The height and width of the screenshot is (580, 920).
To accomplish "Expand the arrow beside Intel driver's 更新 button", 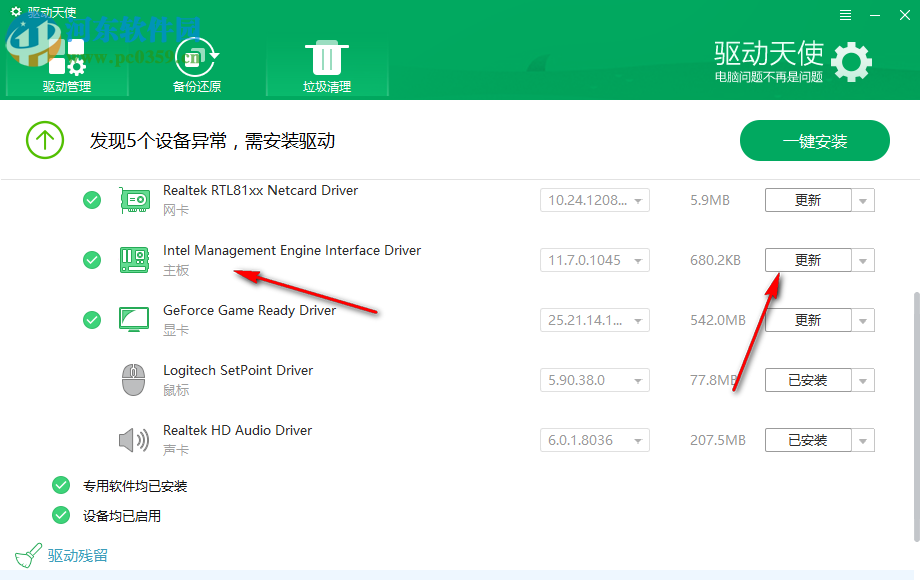I will click(x=864, y=259).
